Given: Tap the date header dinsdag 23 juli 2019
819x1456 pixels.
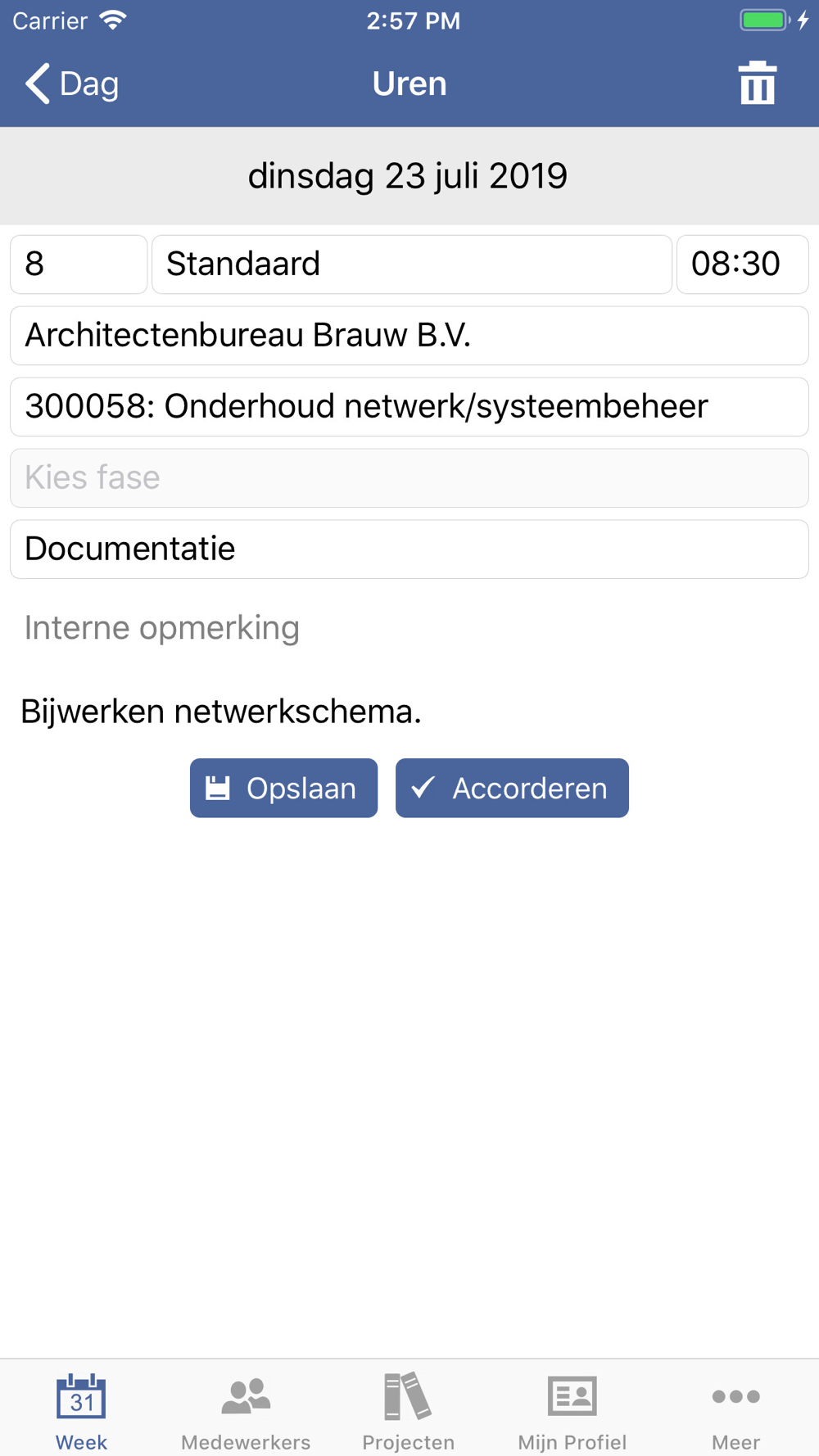Looking at the screenshot, I should coord(408,176).
